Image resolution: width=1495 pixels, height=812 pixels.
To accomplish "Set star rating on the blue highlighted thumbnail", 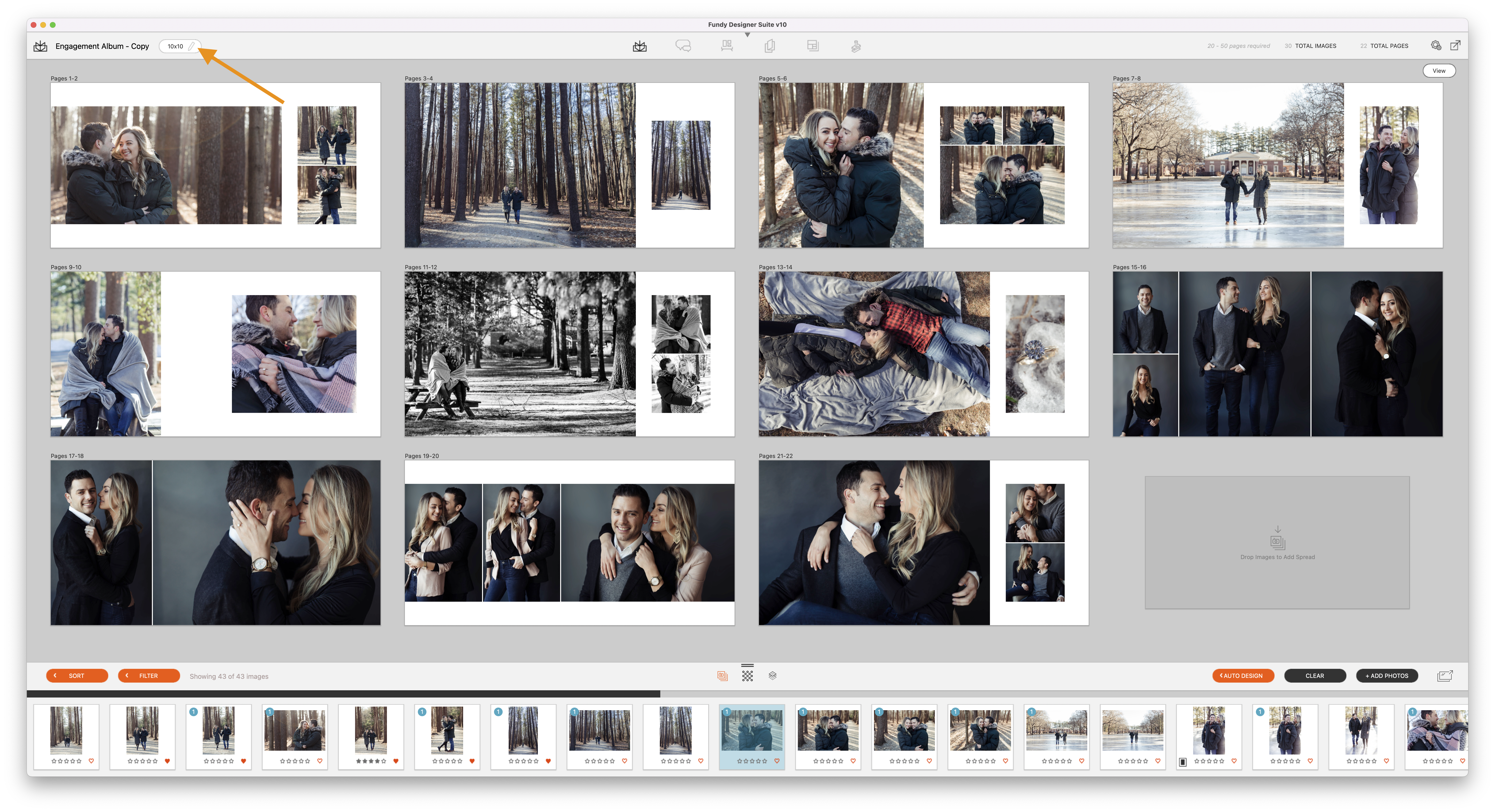I will (x=752, y=761).
